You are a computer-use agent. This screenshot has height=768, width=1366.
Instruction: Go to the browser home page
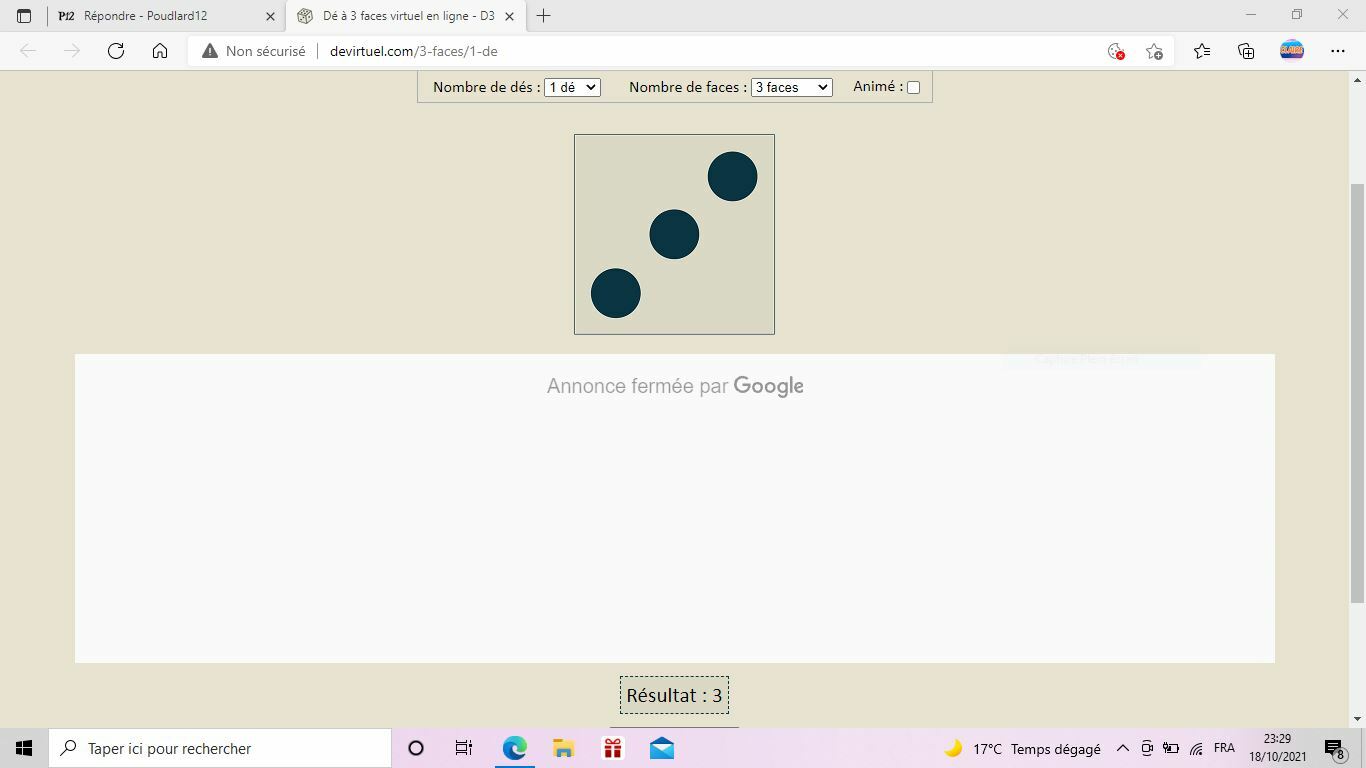coord(160,51)
